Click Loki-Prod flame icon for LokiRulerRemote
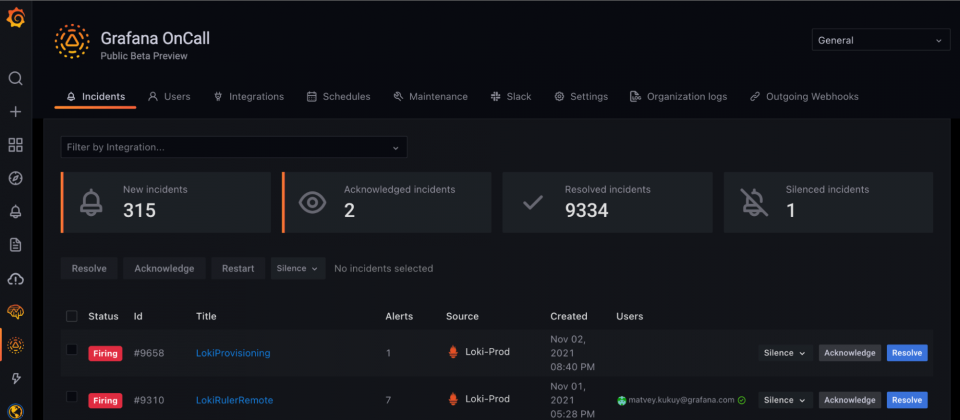Viewport: 960px width, 420px height. pos(453,399)
